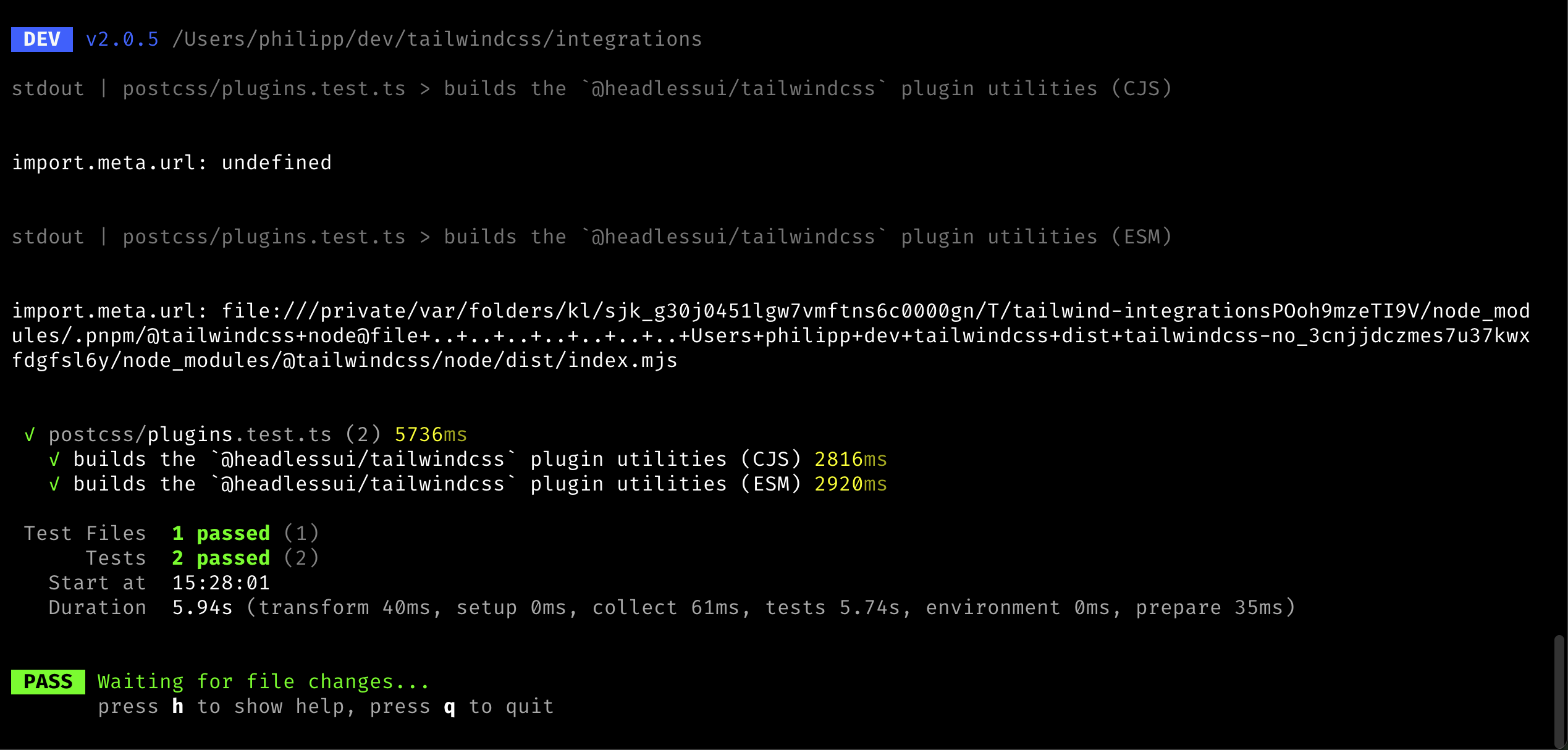Click the checkmark beside postcss/plugins.test.ts
Screen dimensions: 1568x750
pyautogui.click(x=29, y=435)
